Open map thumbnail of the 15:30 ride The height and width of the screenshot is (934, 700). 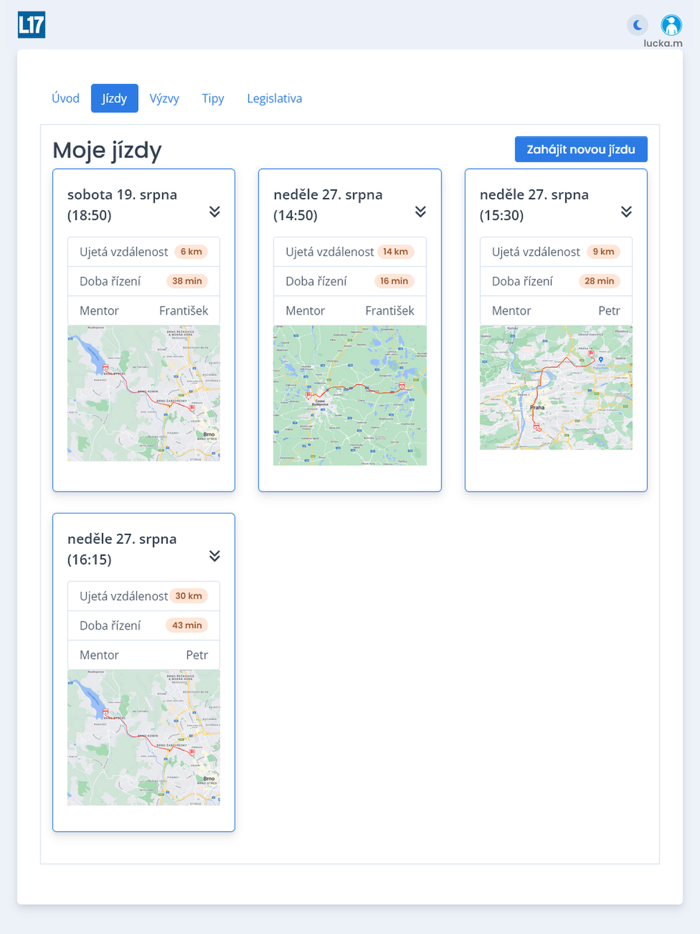tap(556, 387)
